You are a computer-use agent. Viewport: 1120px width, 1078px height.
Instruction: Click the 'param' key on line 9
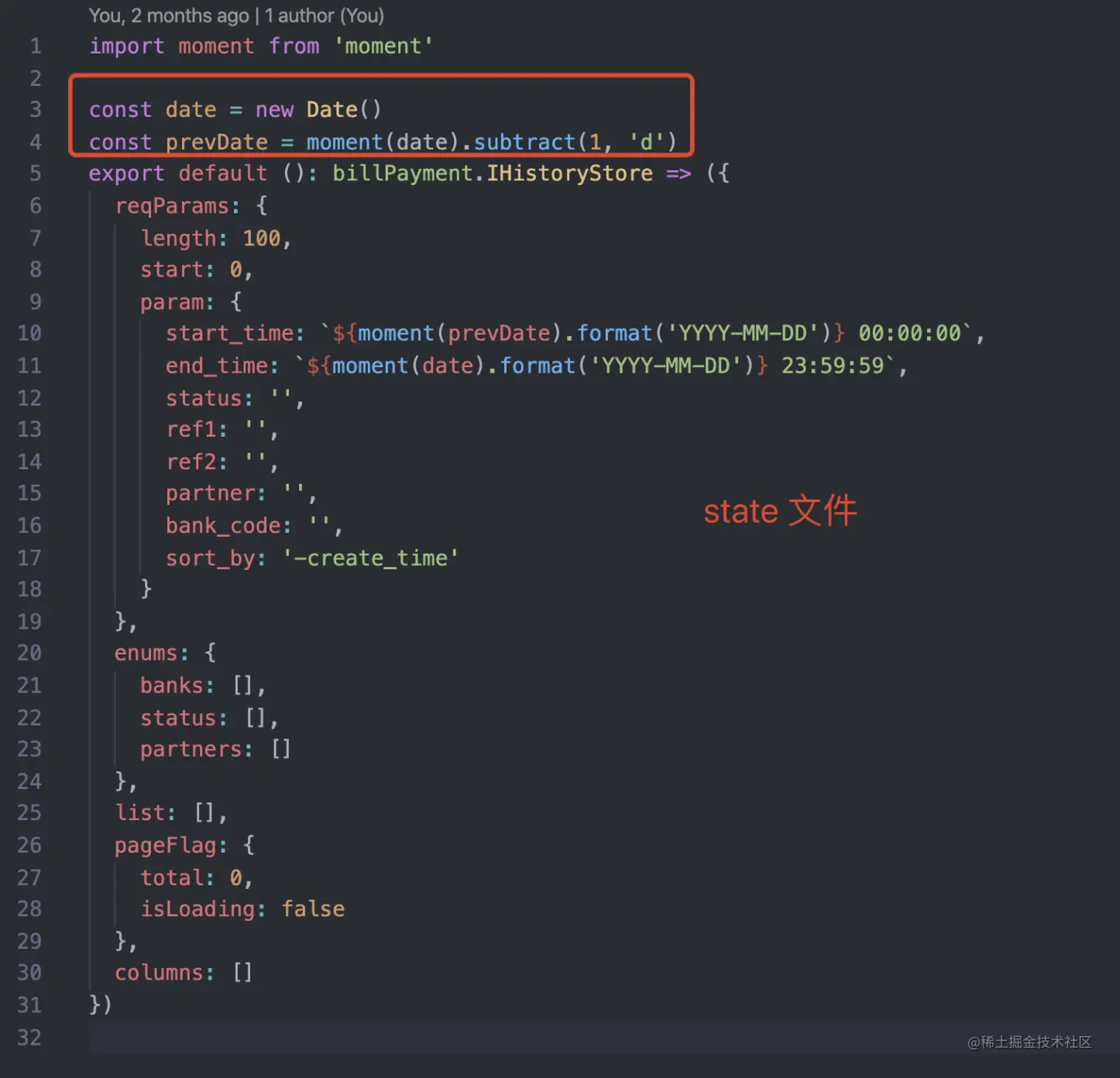pos(172,302)
